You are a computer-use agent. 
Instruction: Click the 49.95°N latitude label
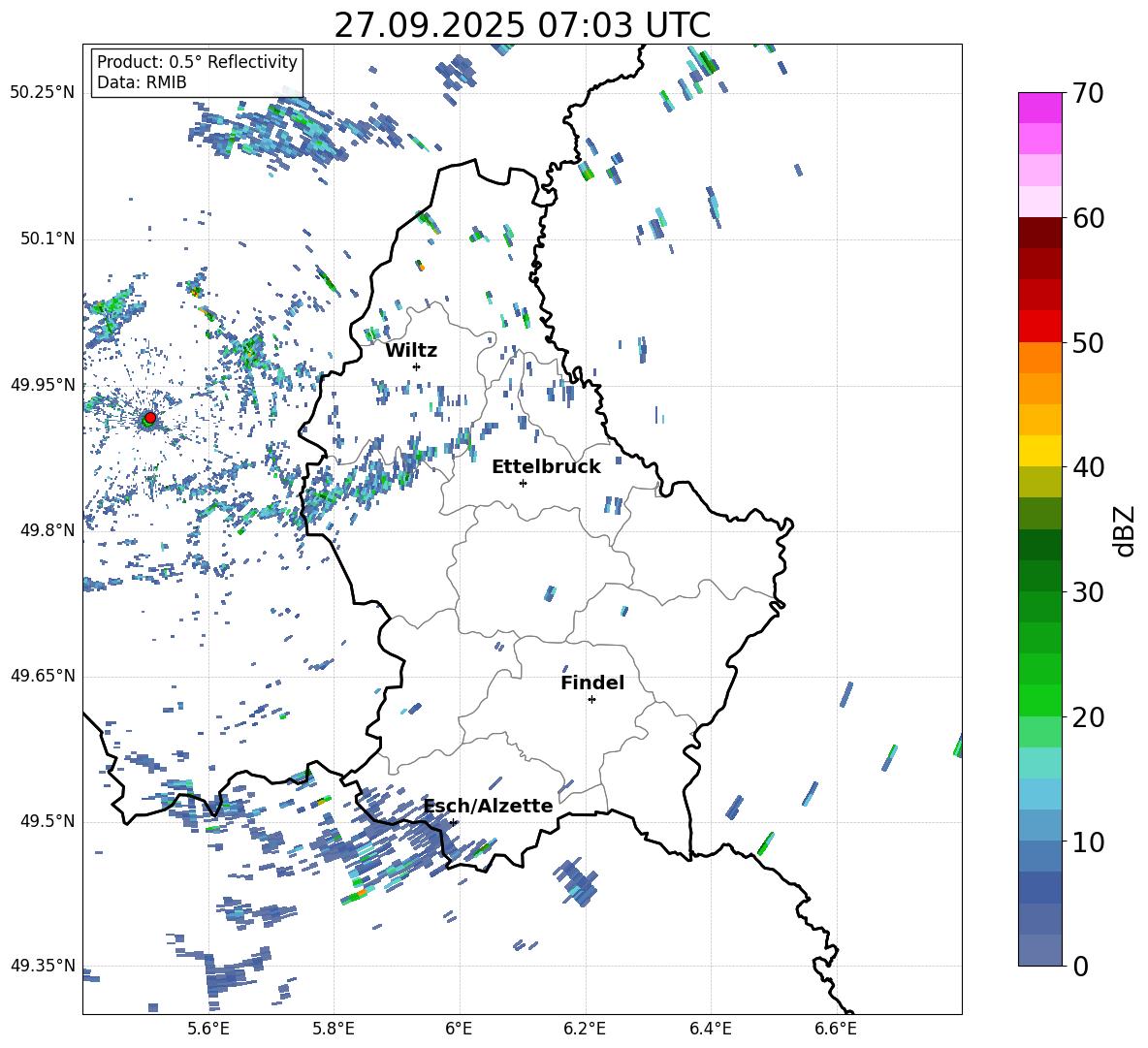tap(43, 385)
